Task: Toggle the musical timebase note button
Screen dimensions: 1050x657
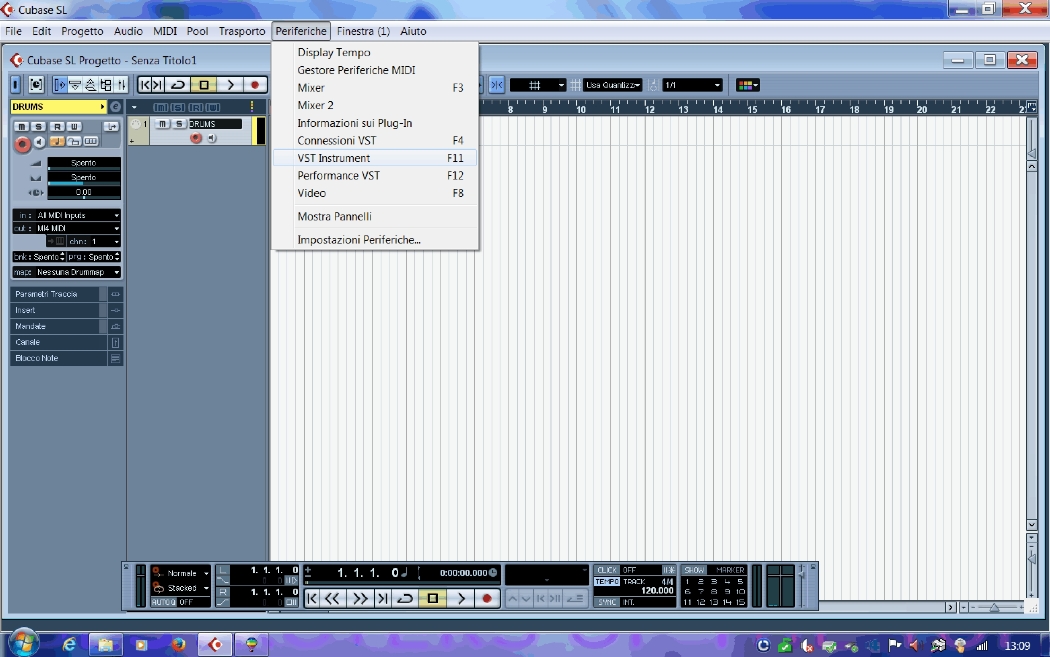Action: (x=57, y=141)
